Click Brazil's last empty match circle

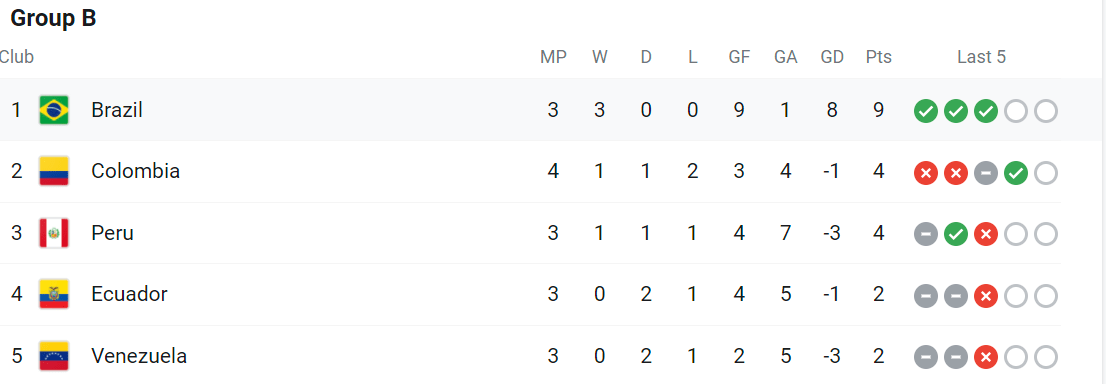coord(1046,112)
